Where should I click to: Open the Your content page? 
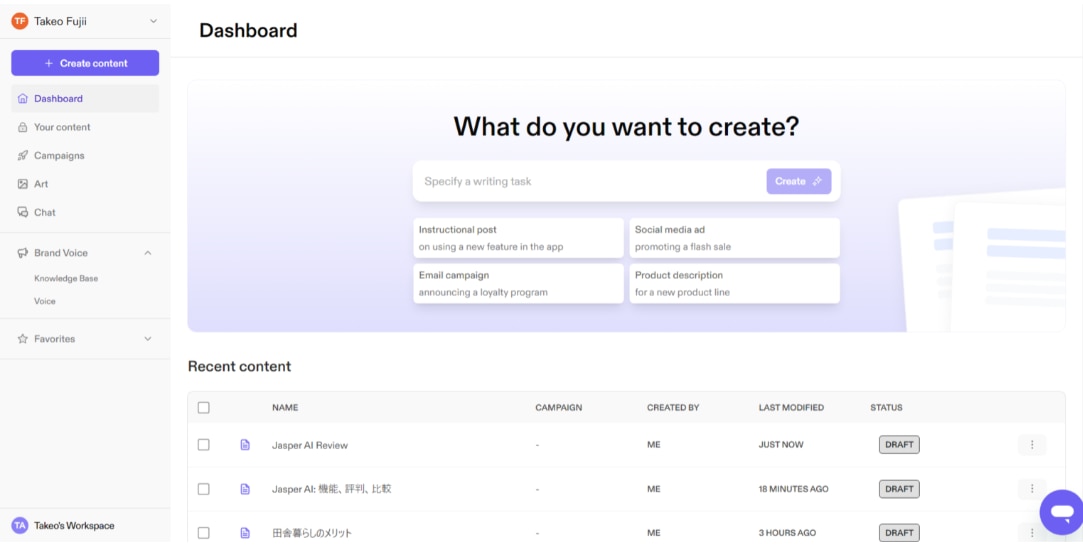[62, 127]
